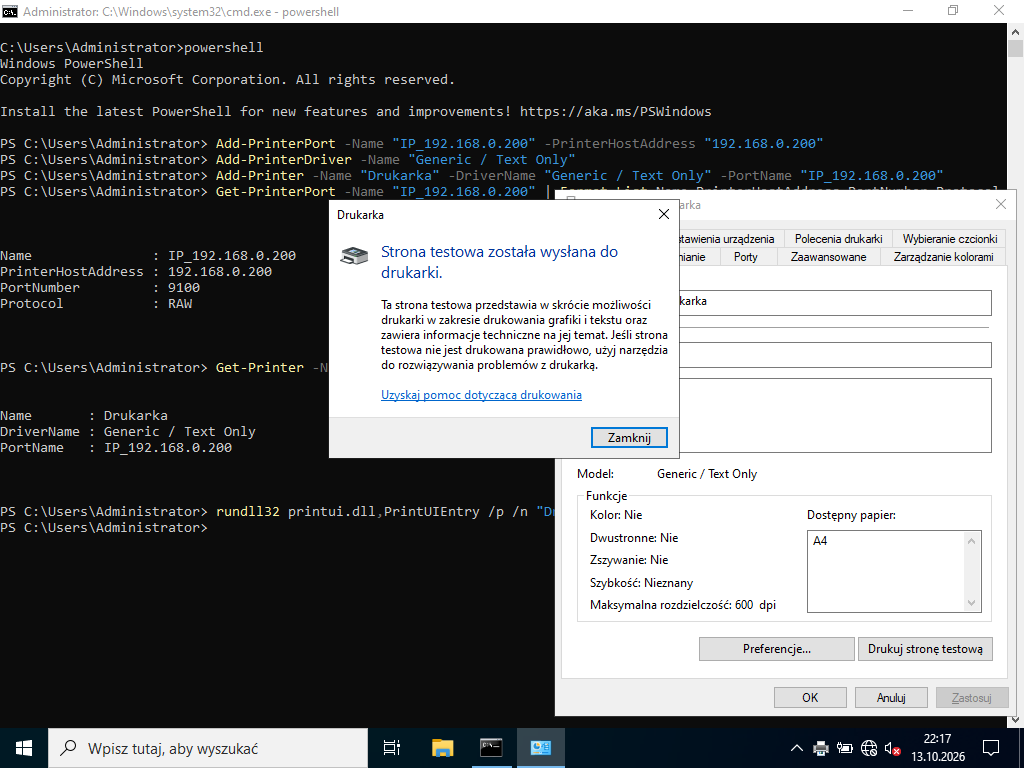This screenshot has width=1024, height=768.
Task: Click the Zamknij button in test page dialog
Action: pos(629,438)
